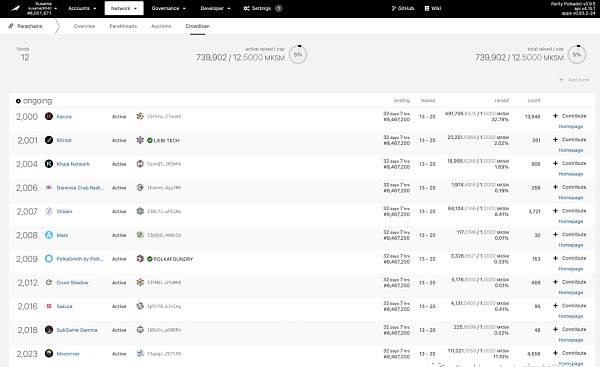Click the Contribute plus icon for Mars
Image resolution: width=600 pixels, height=367 pixels.
555,235
